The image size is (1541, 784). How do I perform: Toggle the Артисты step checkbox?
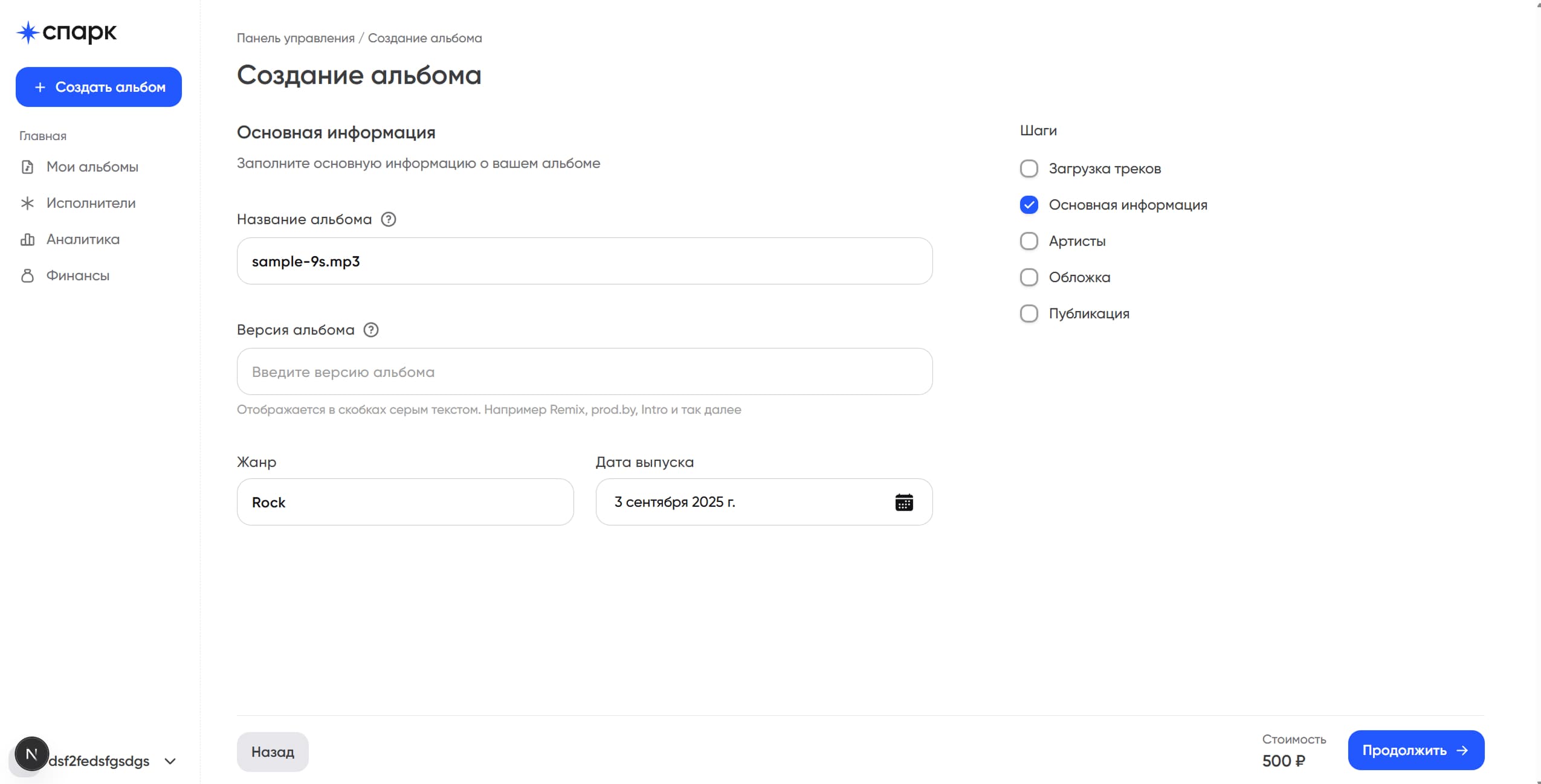[x=1029, y=241]
